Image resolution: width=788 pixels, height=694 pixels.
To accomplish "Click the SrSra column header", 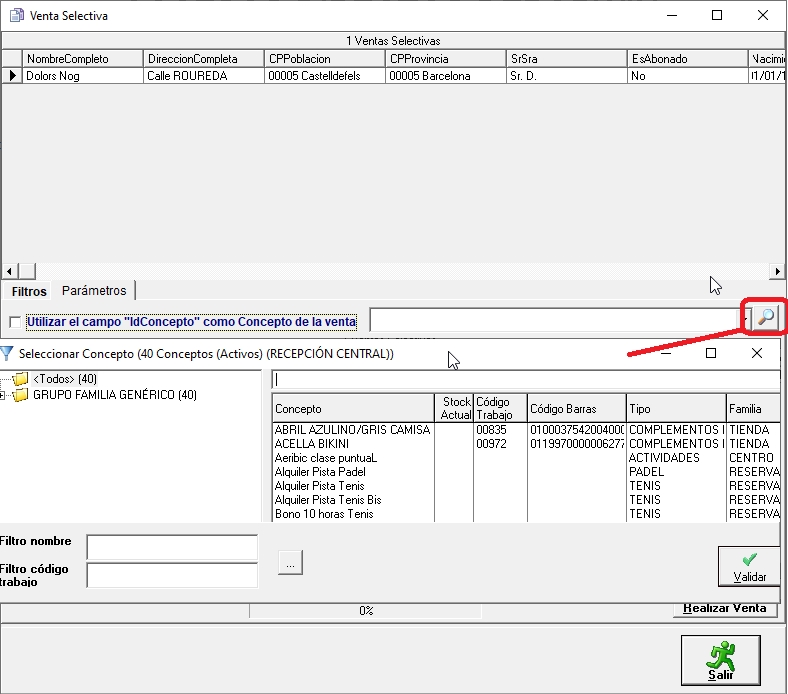I will (x=567, y=59).
